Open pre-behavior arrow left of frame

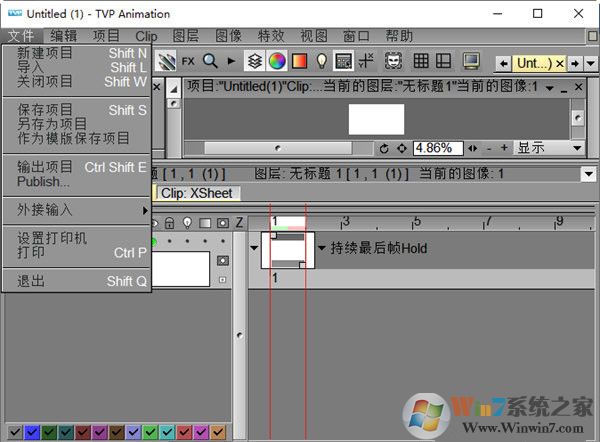pos(254,248)
